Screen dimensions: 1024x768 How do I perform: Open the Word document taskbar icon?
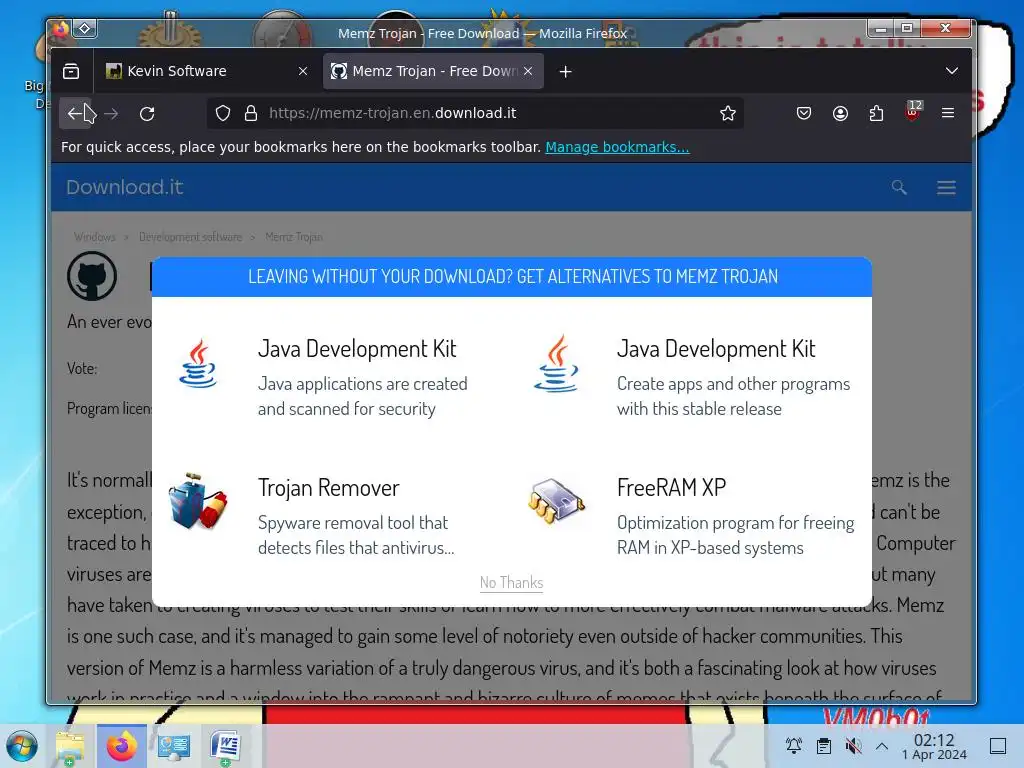click(226, 746)
